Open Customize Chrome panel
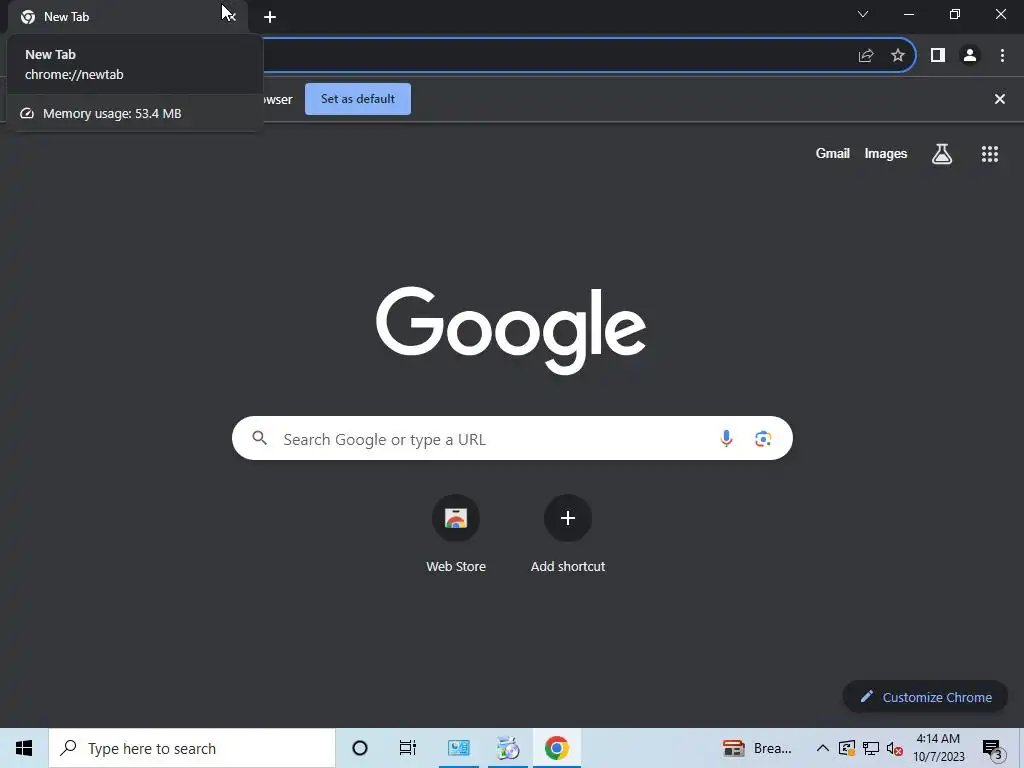Screen dimensions: 1024x768 click(x=925, y=697)
